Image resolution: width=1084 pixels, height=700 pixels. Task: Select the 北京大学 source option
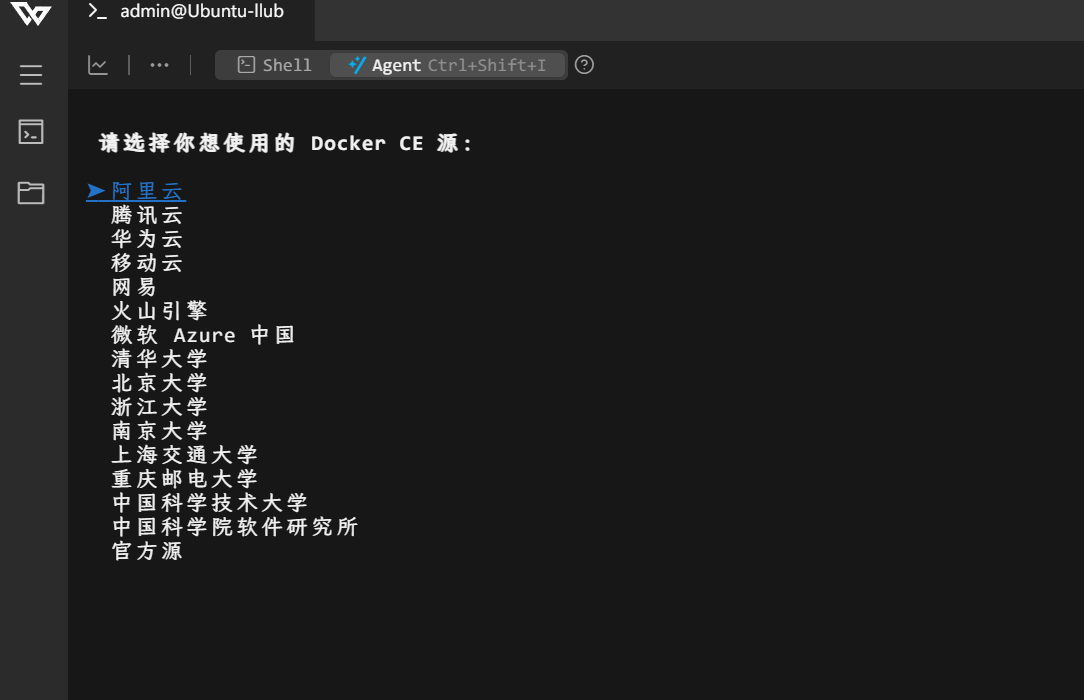click(159, 383)
